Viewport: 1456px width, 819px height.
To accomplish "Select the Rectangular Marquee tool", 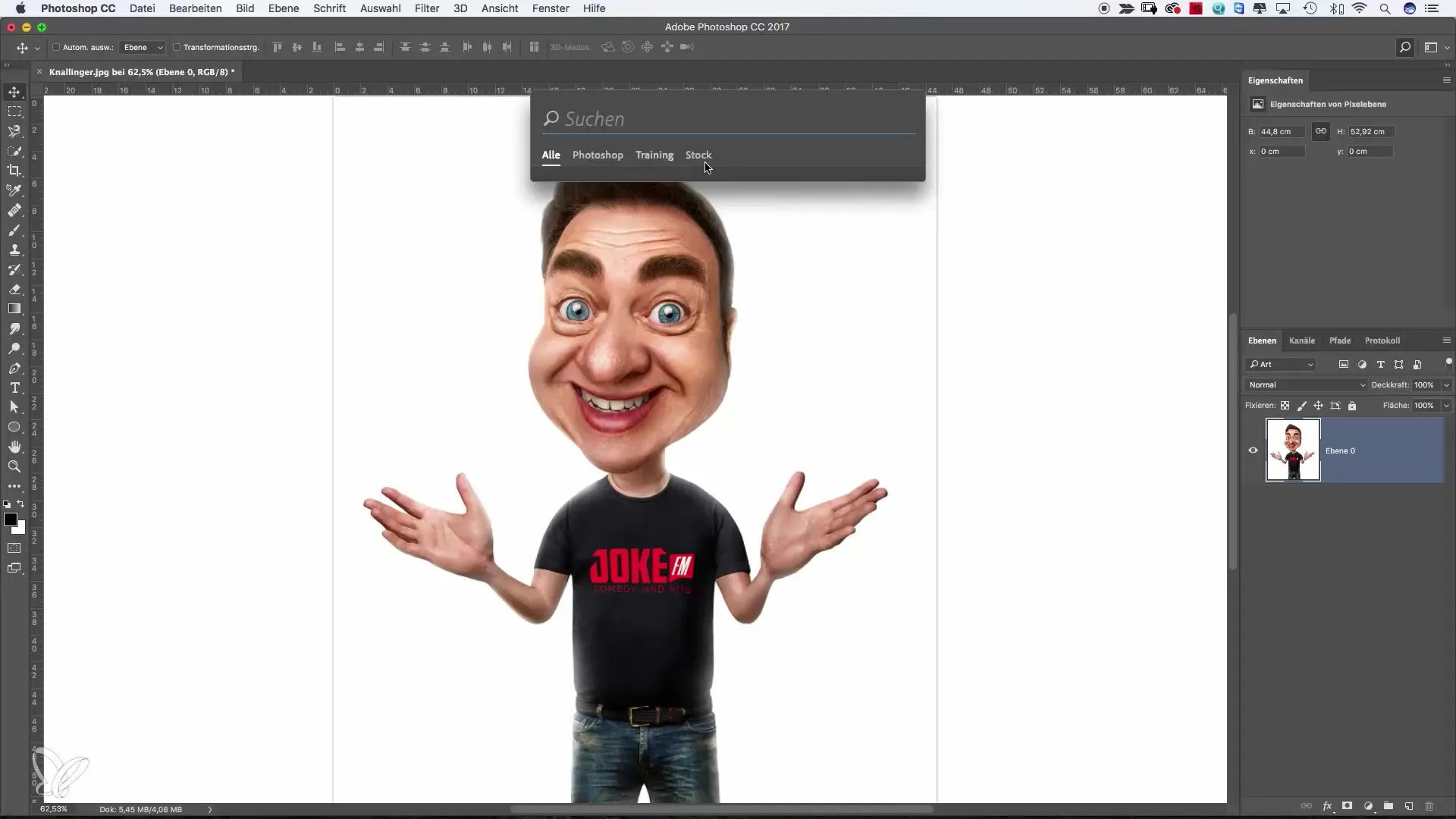I will click(x=14, y=111).
